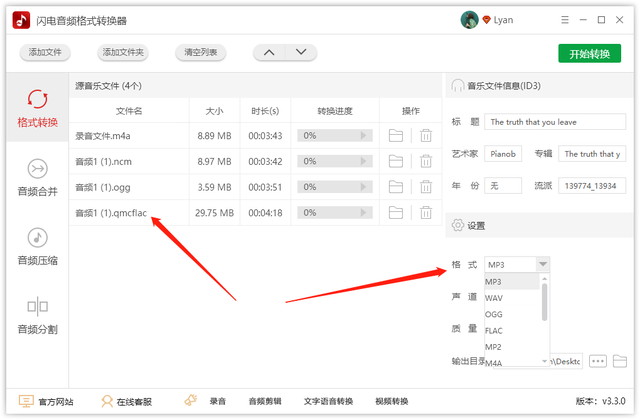The image size is (640, 420).
Task: Switch to the 音频压缩 sidebar tab
Action: [38, 246]
